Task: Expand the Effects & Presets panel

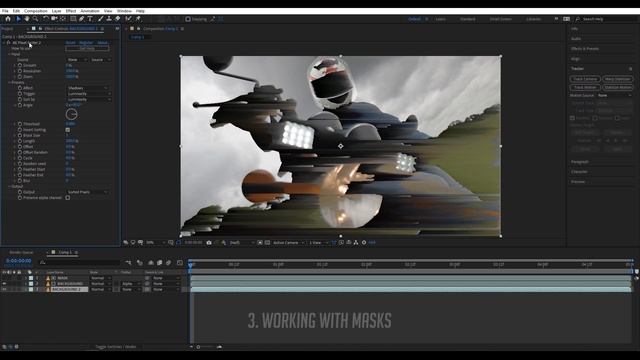Action: click(x=585, y=49)
